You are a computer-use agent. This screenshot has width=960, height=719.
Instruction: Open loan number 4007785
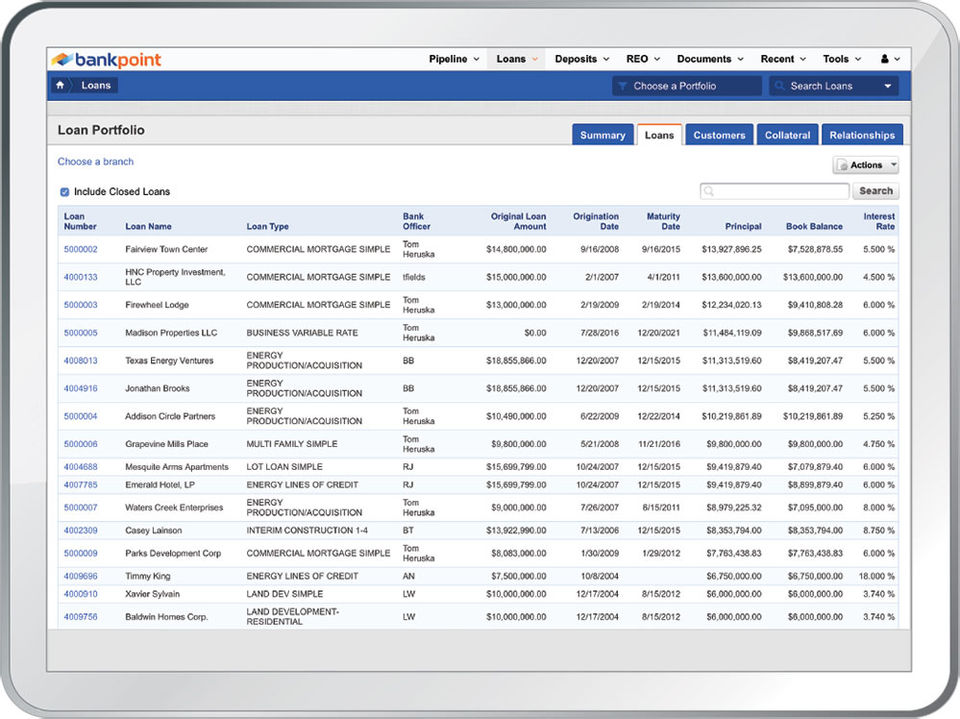tap(81, 485)
